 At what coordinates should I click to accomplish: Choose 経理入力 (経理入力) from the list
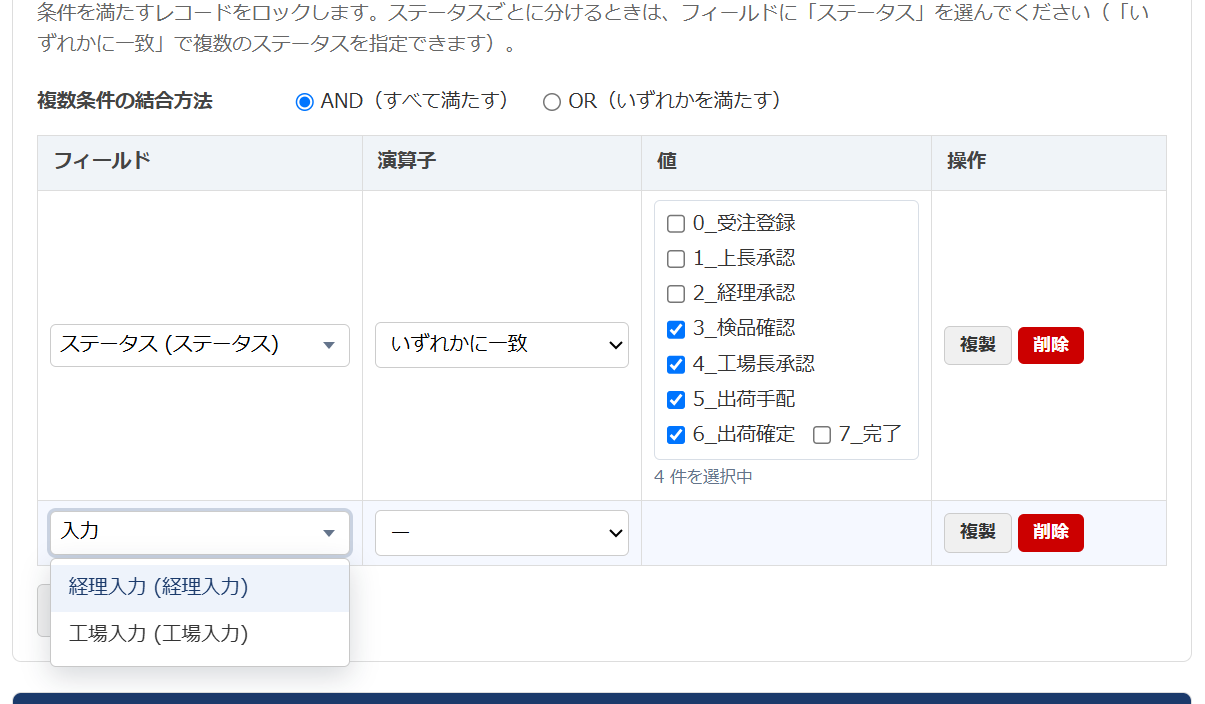coord(200,588)
